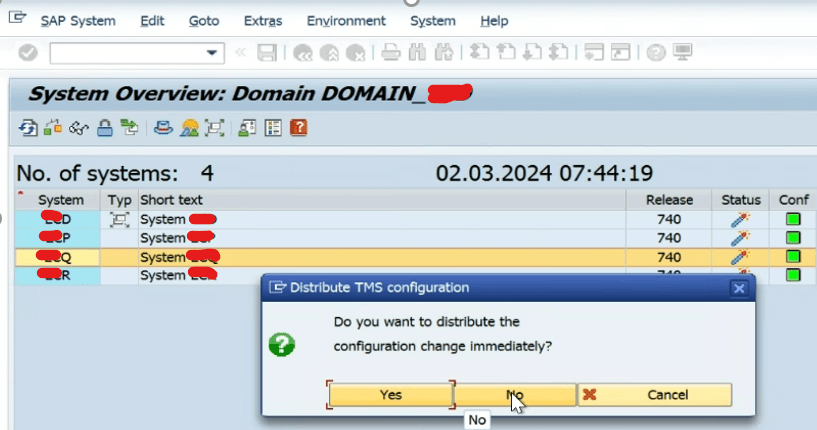Click the status wand icon in first row
Screen dimensions: 817x430
point(740,219)
